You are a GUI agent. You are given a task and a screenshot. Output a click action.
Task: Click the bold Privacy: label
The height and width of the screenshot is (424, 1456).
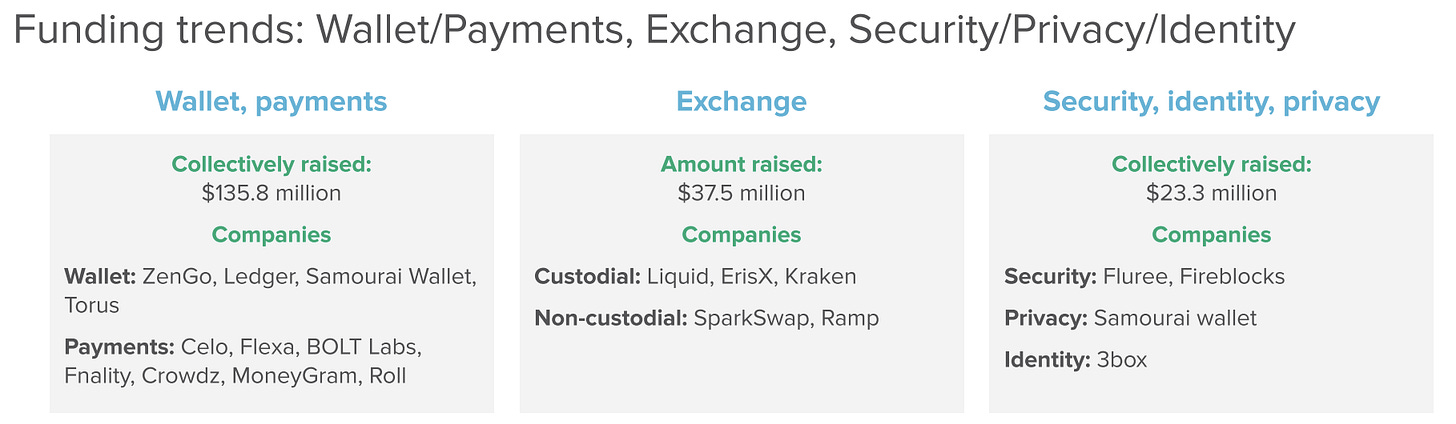pos(1046,318)
